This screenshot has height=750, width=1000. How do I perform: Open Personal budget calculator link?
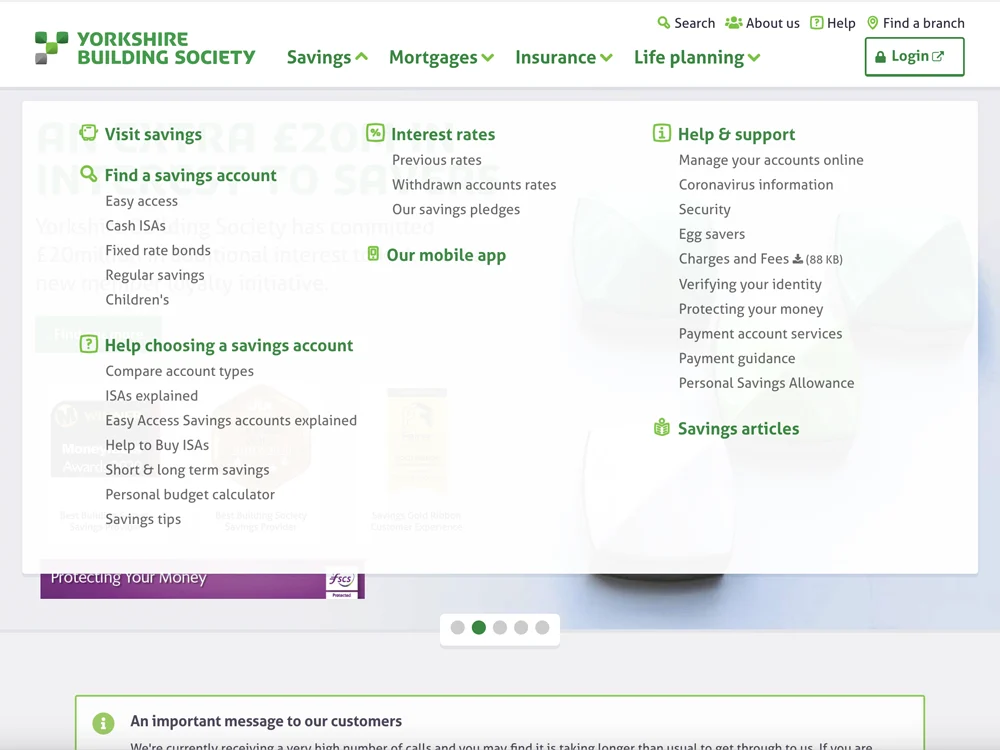(190, 495)
